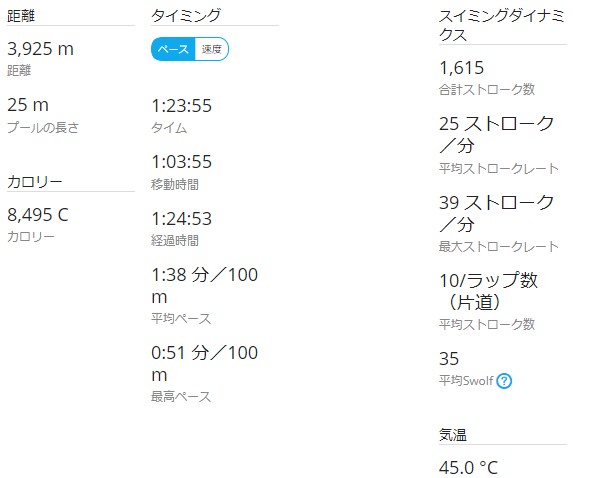Select the 1,615 合計ストローク数 value
589x478 pixels.
[x=462, y=68]
